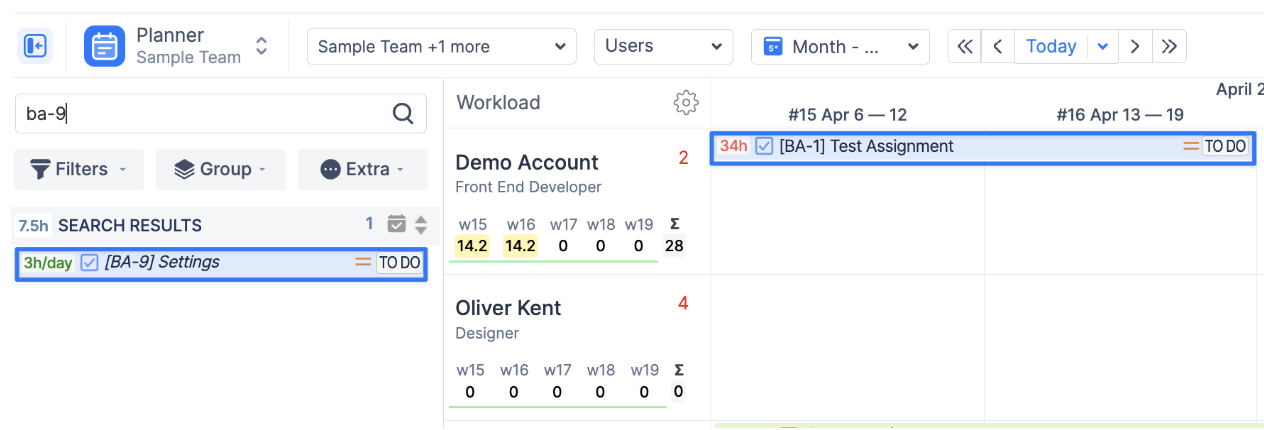Go to previous period arrow

click(997, 46)
